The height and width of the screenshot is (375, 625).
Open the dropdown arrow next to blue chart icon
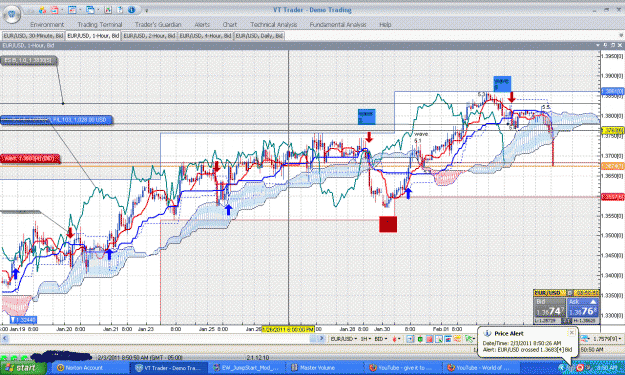click(80, 10)
